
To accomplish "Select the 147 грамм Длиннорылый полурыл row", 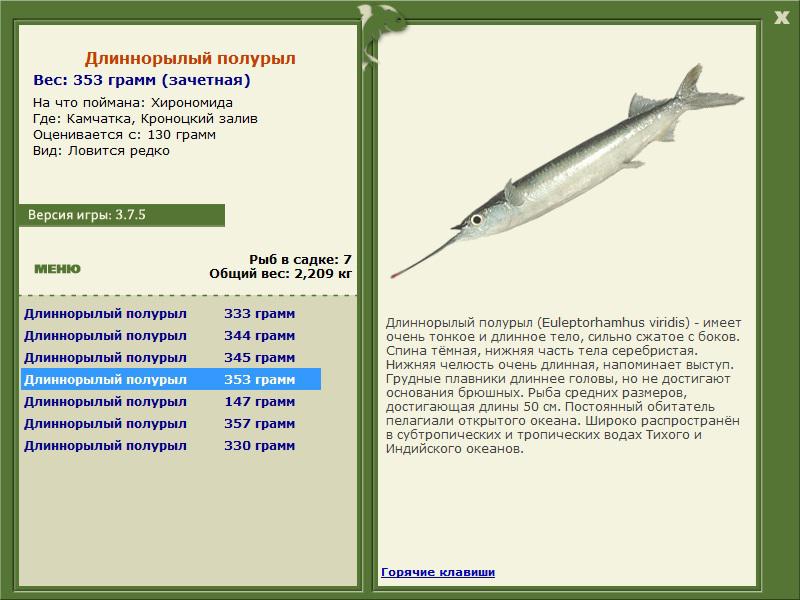I will coord(171,402).
